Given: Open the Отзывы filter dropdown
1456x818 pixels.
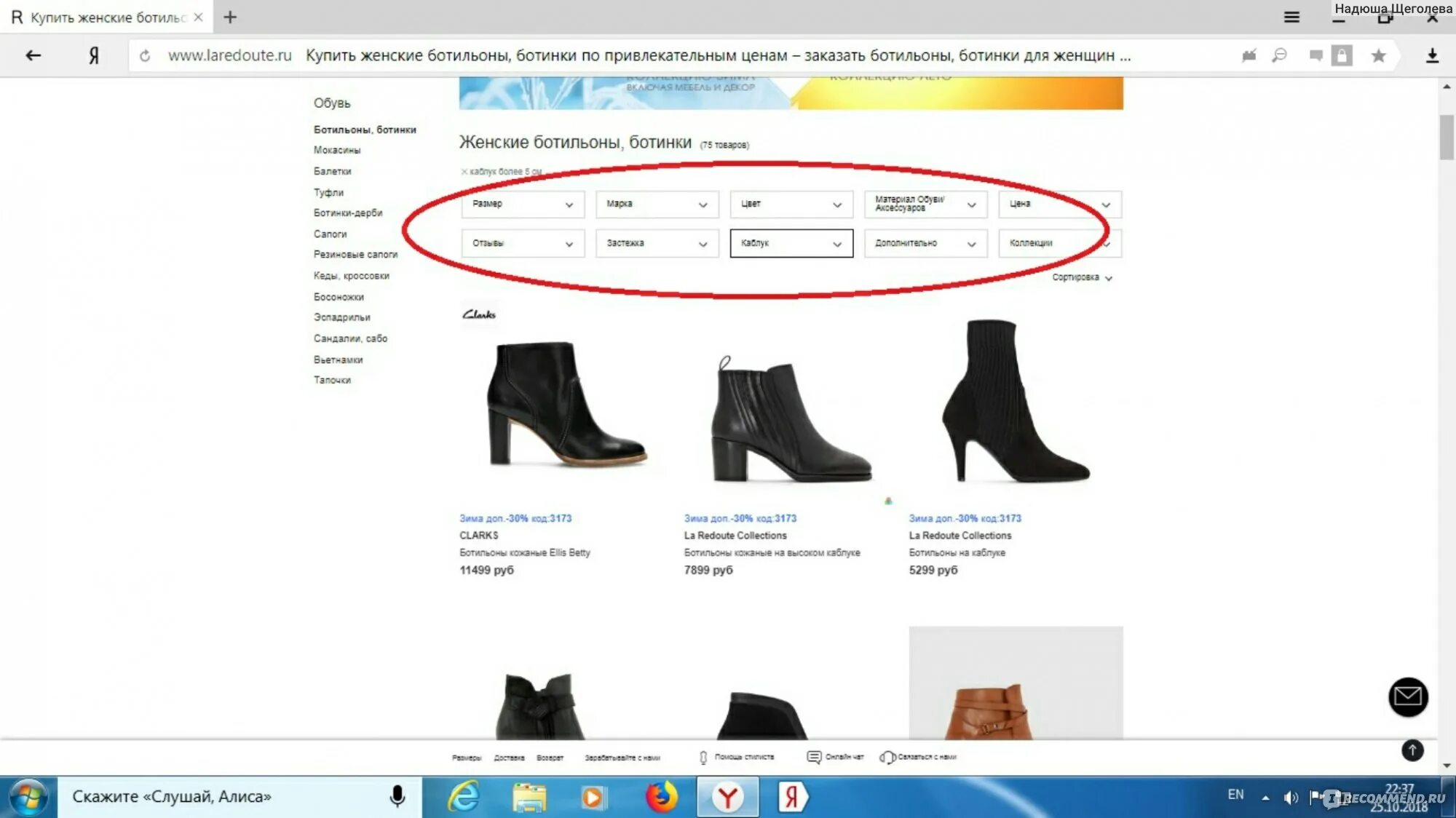Looking at the screenshot, I should (x=523, y=244).
